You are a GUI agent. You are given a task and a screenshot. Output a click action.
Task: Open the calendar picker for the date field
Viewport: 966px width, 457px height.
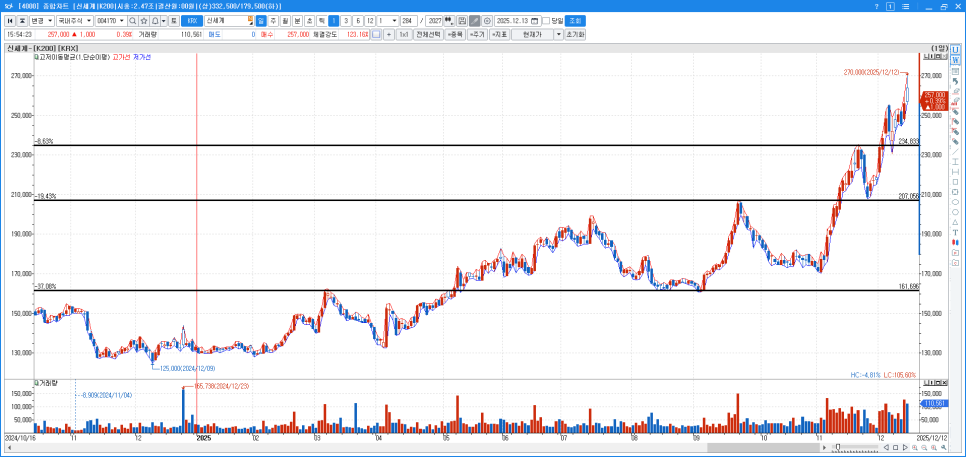(534, 20)
